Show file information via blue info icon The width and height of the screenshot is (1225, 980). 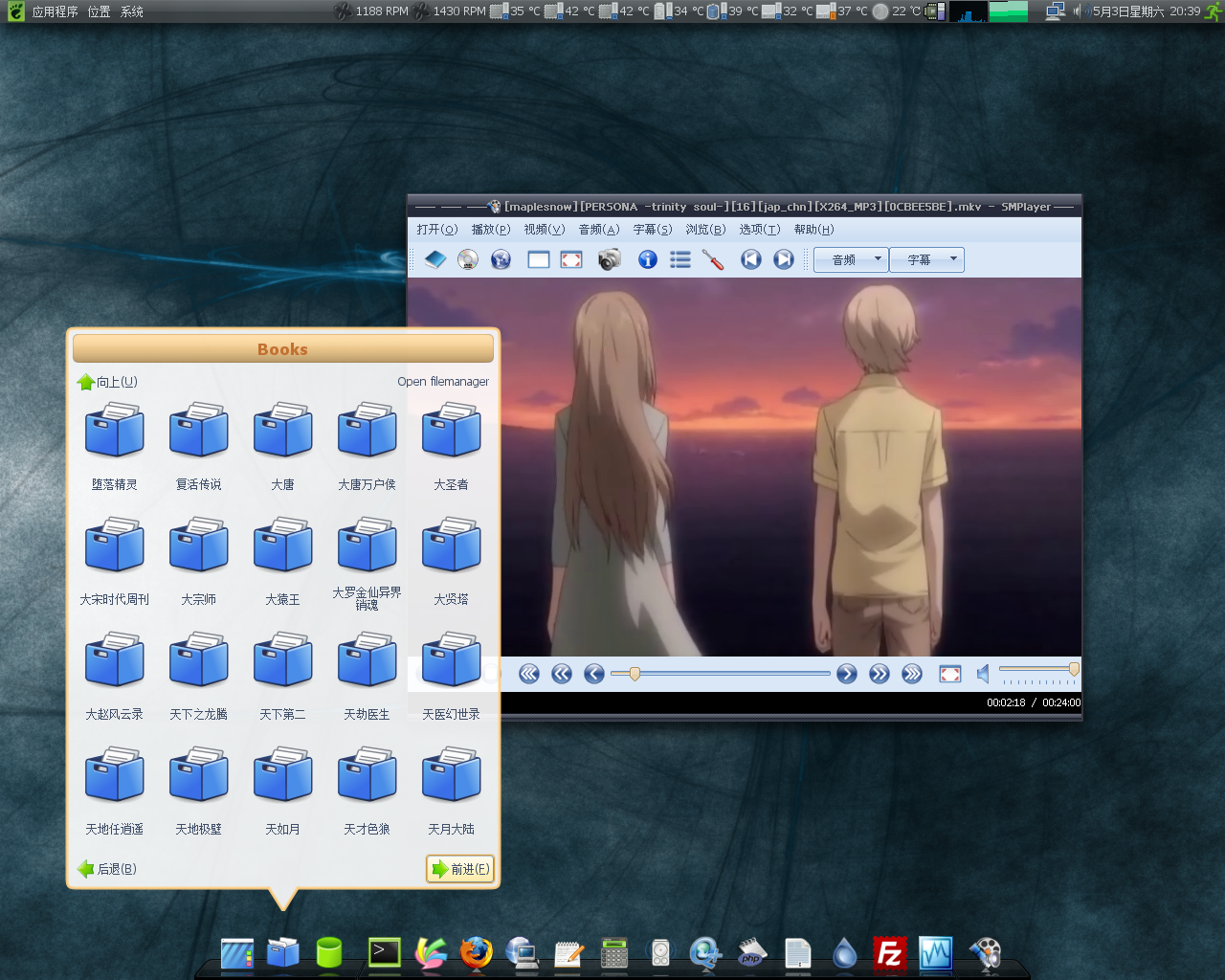click(x=648, y=259)
